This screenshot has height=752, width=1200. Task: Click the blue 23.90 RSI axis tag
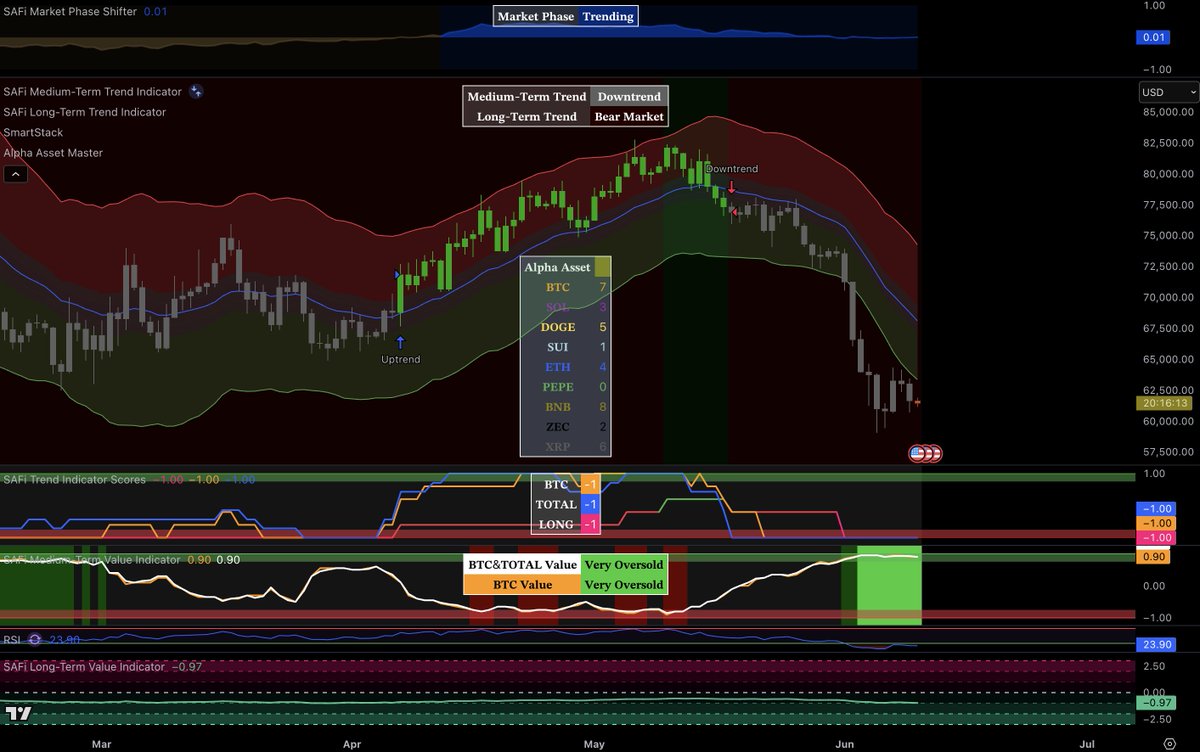pyautogui.click(x=1158, y=646)
